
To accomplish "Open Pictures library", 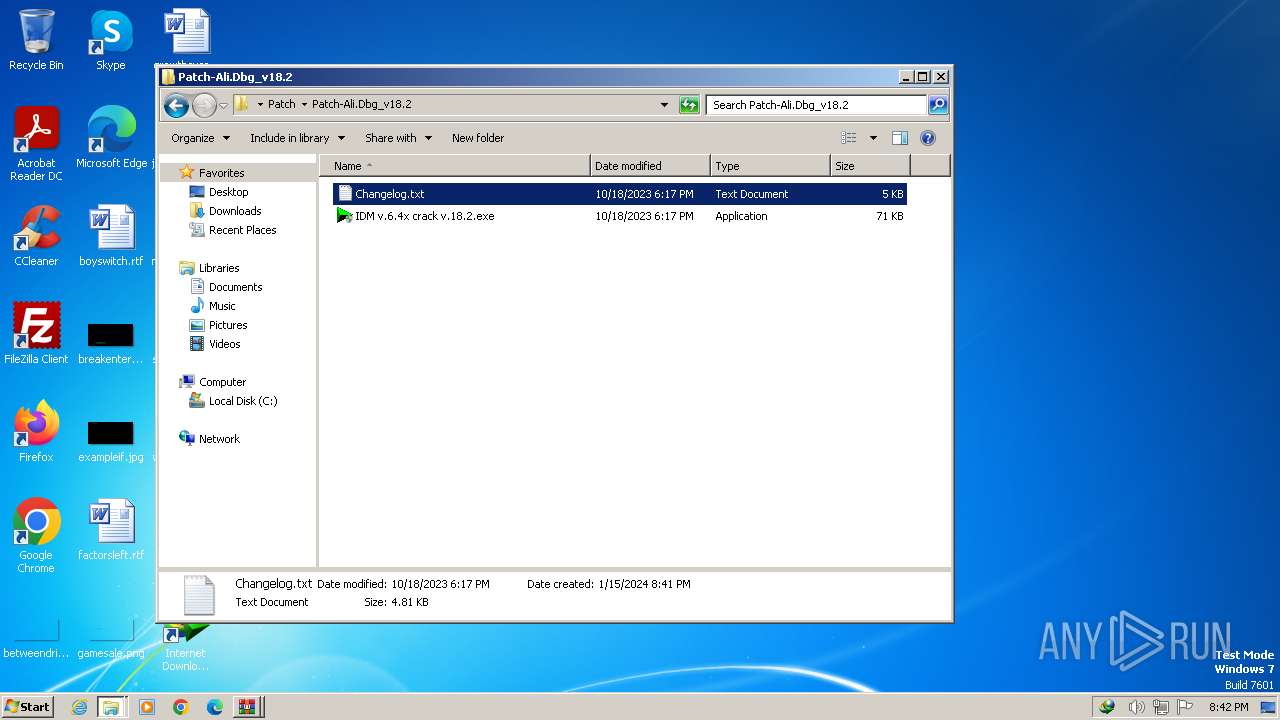I will tap(228, 325).
